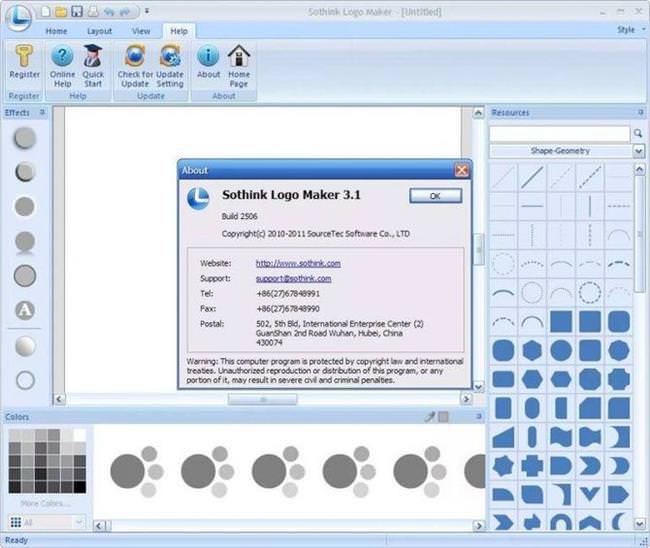Open the Style dropdown menu
The width and height of the screenshot is (650, 548).
click(x=631, y=29)
